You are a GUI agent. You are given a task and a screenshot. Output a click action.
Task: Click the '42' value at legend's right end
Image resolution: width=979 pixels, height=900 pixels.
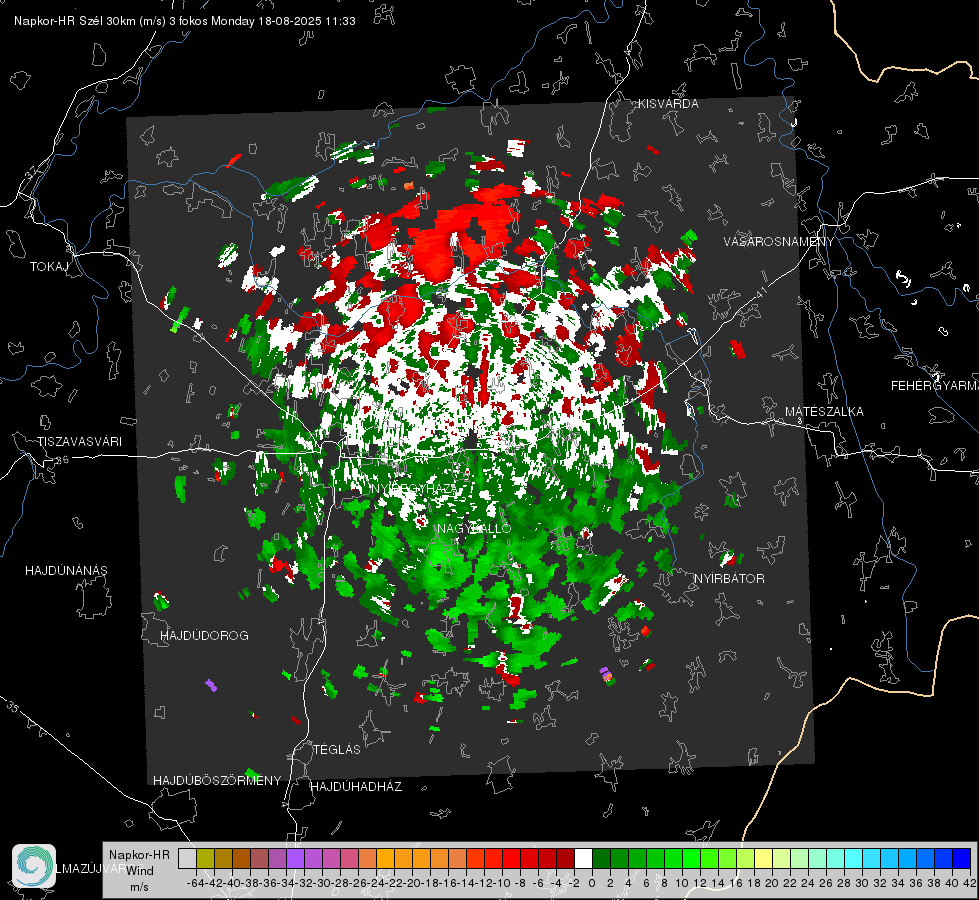pos(970,883)
